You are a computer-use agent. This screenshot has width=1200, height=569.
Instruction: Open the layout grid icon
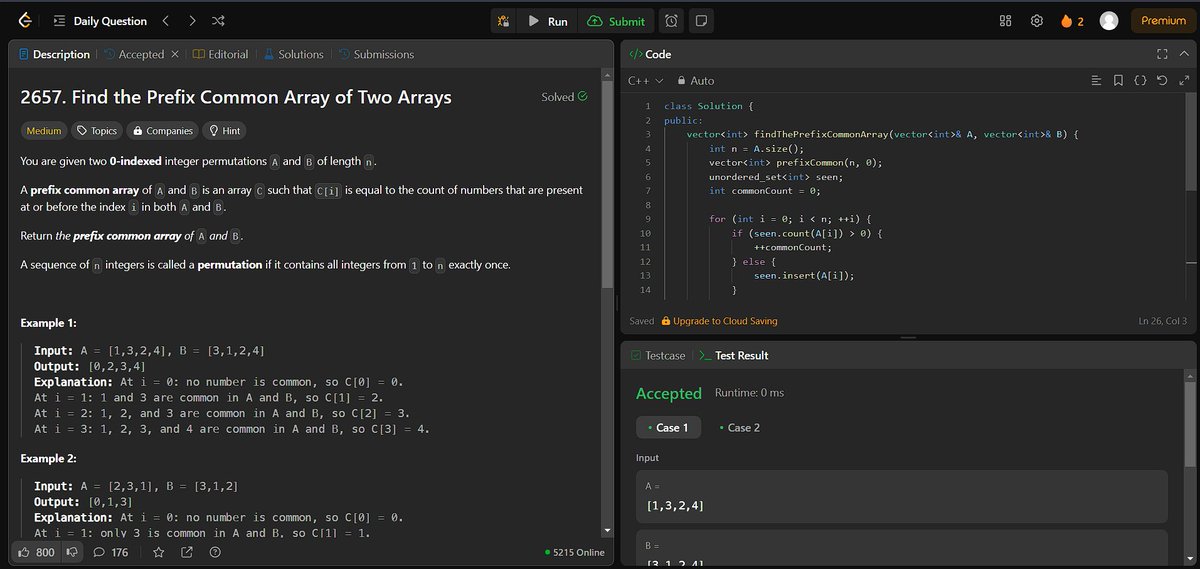[1006, 21]
